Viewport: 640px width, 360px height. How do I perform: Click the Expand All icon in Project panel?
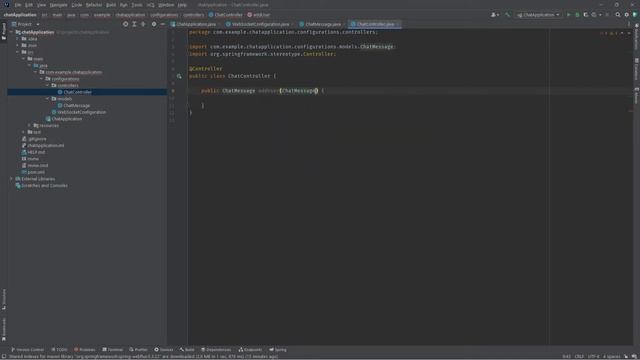134,24
